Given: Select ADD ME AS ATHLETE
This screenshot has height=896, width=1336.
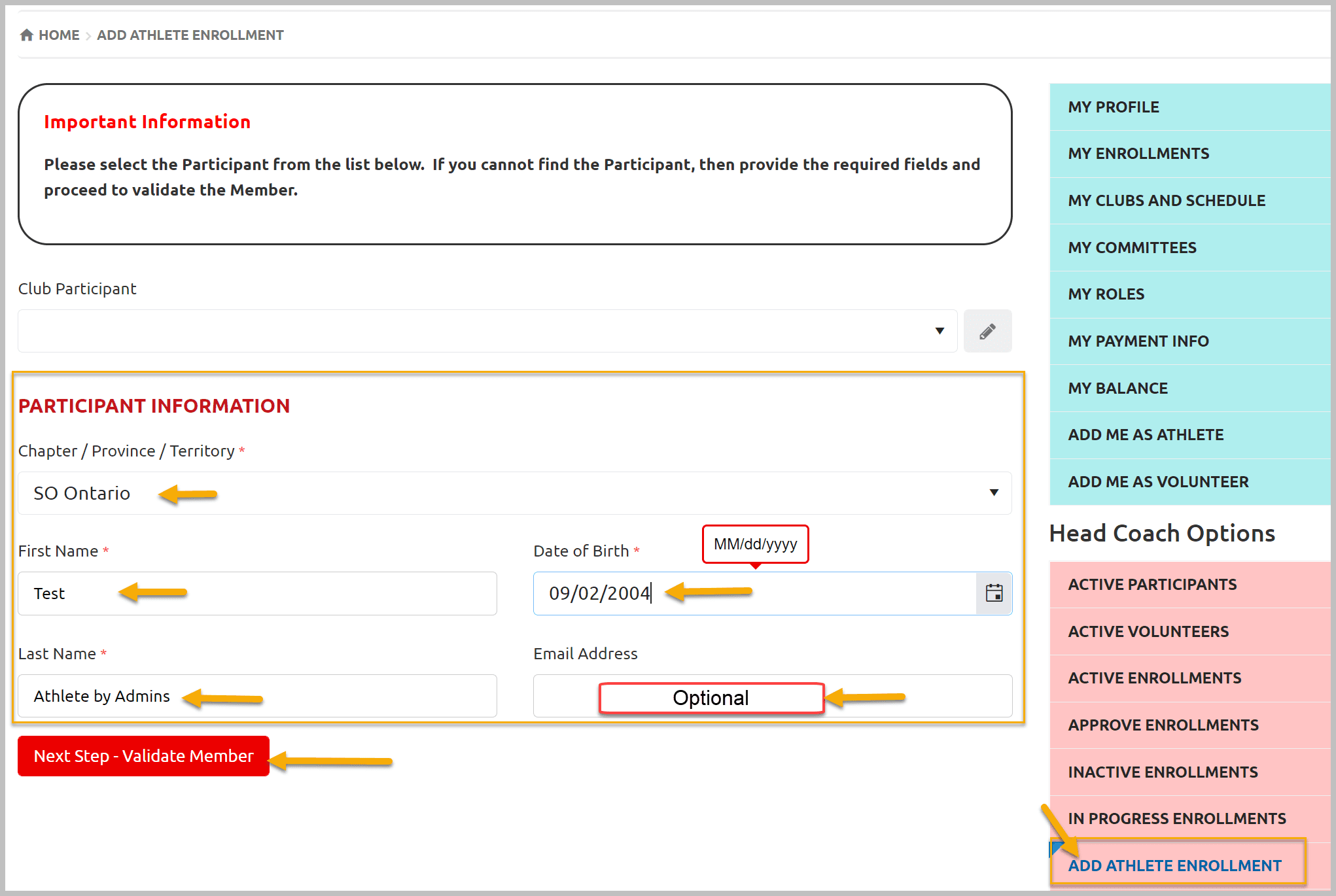Looking at the screenshot, I should 1190,435.
